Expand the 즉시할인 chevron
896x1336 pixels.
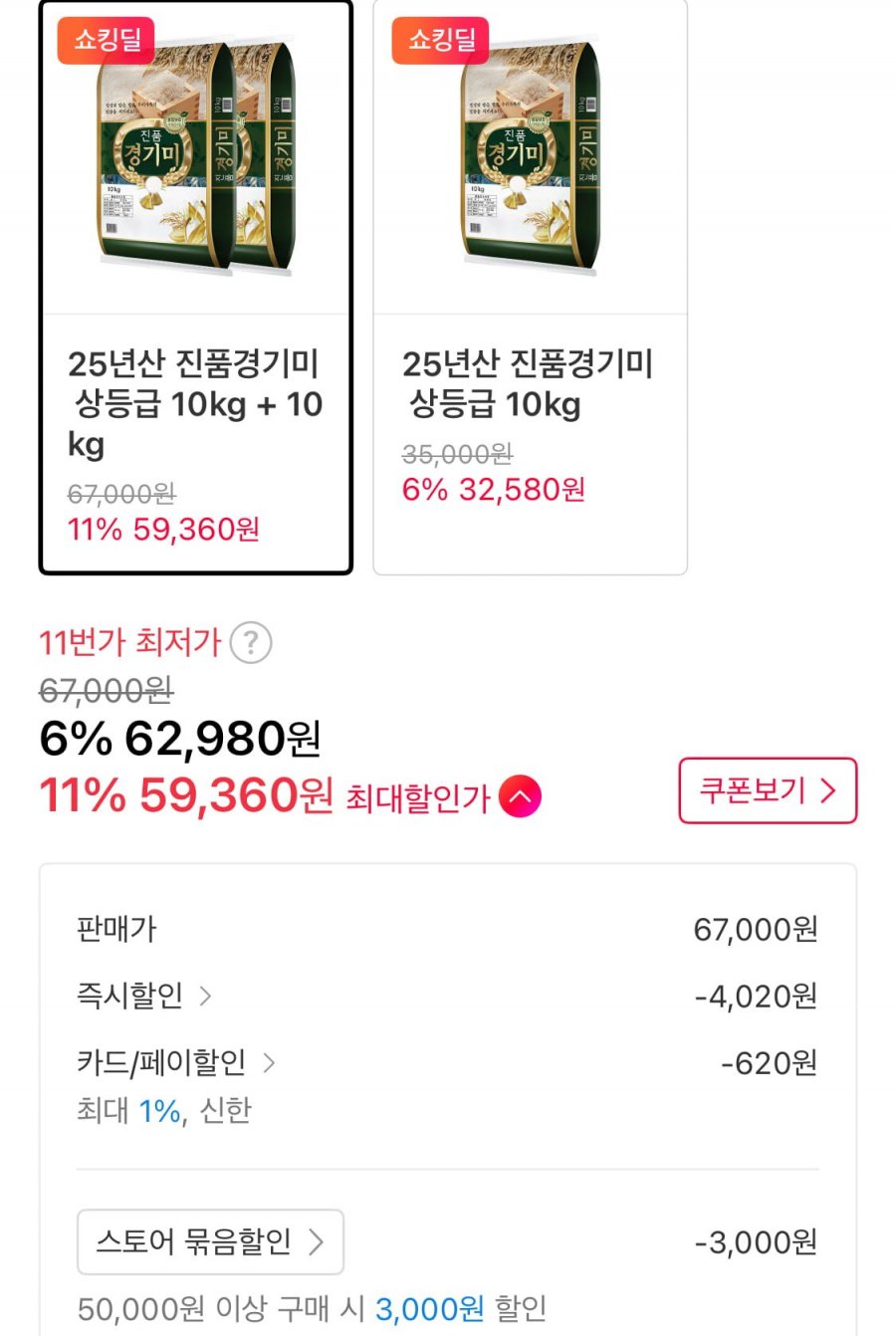pyautogui.click(x=205, y=996)
